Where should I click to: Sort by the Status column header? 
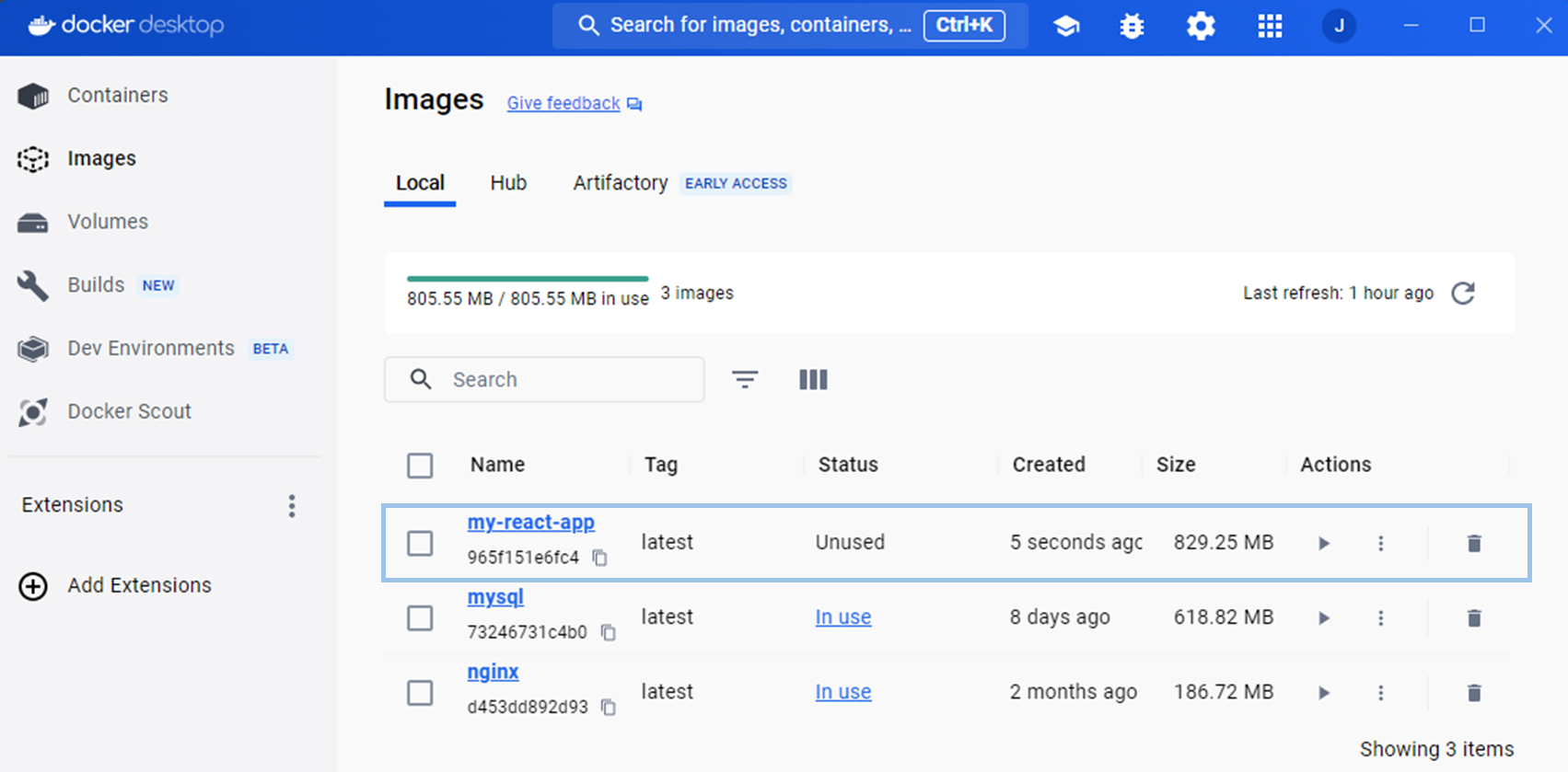coord(848,465)
